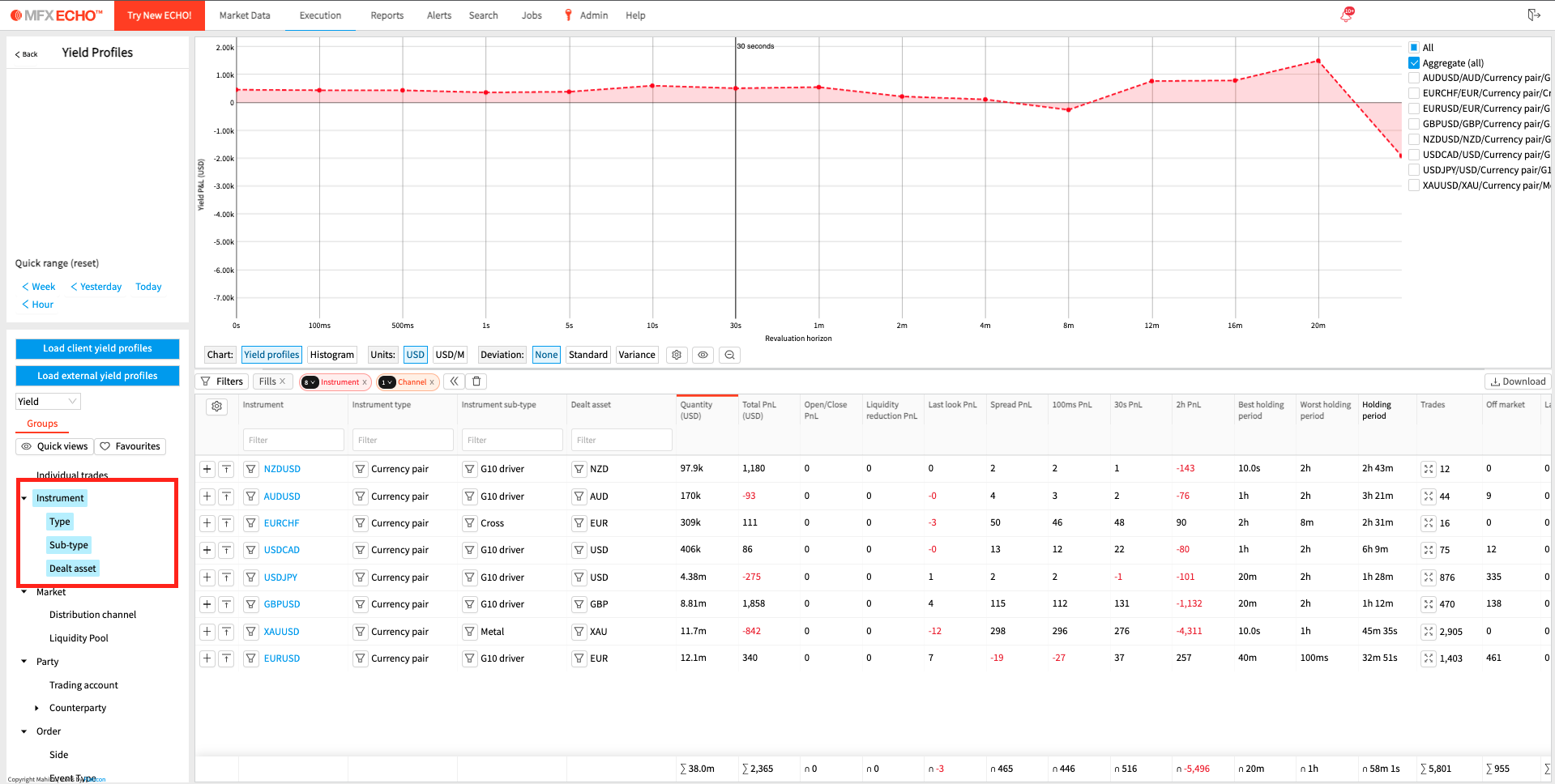This screenshot has height=784, width=1555.
Task: Set Units to USD/M
Action: coord(450,355)
